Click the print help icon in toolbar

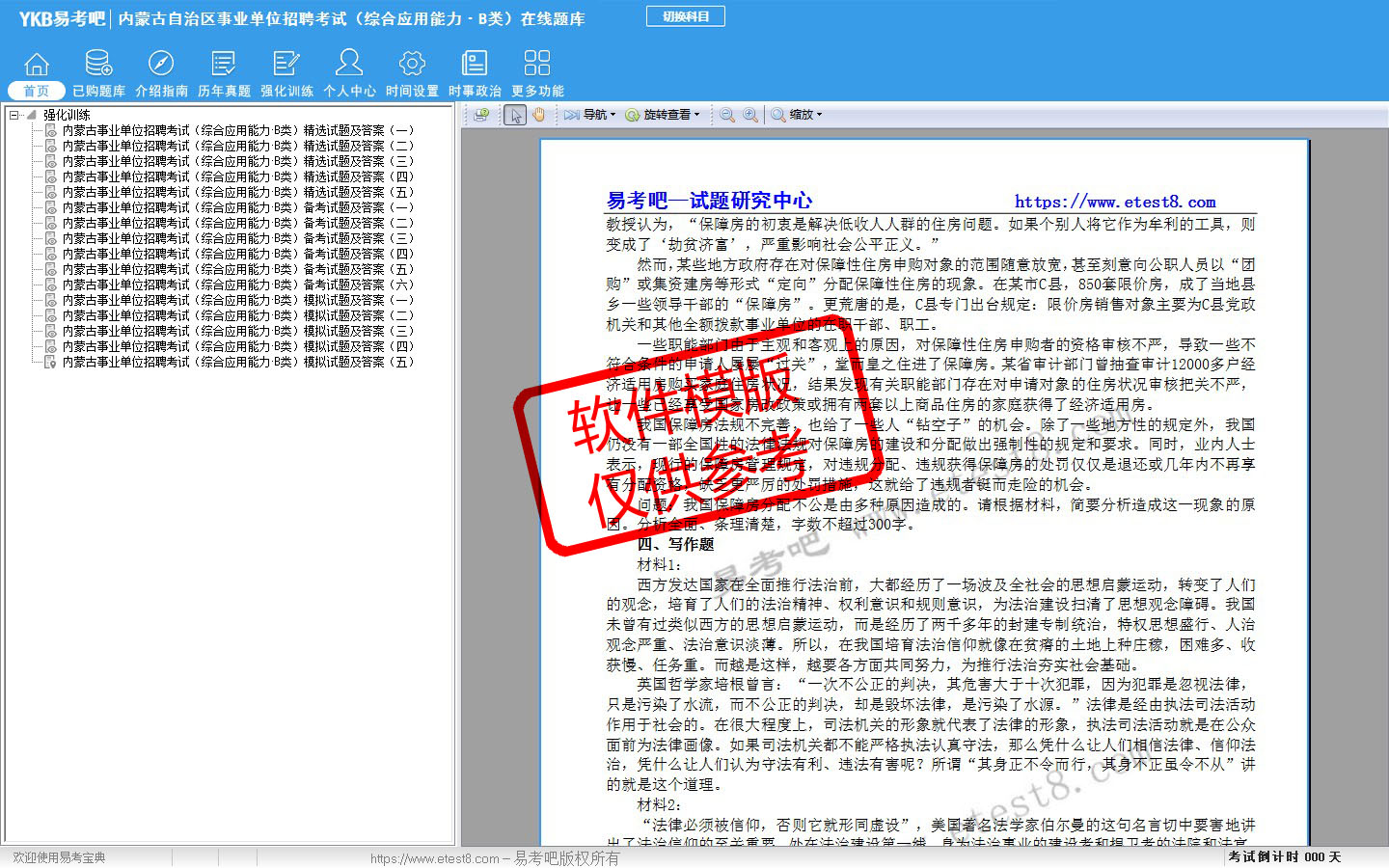point(482,115)
